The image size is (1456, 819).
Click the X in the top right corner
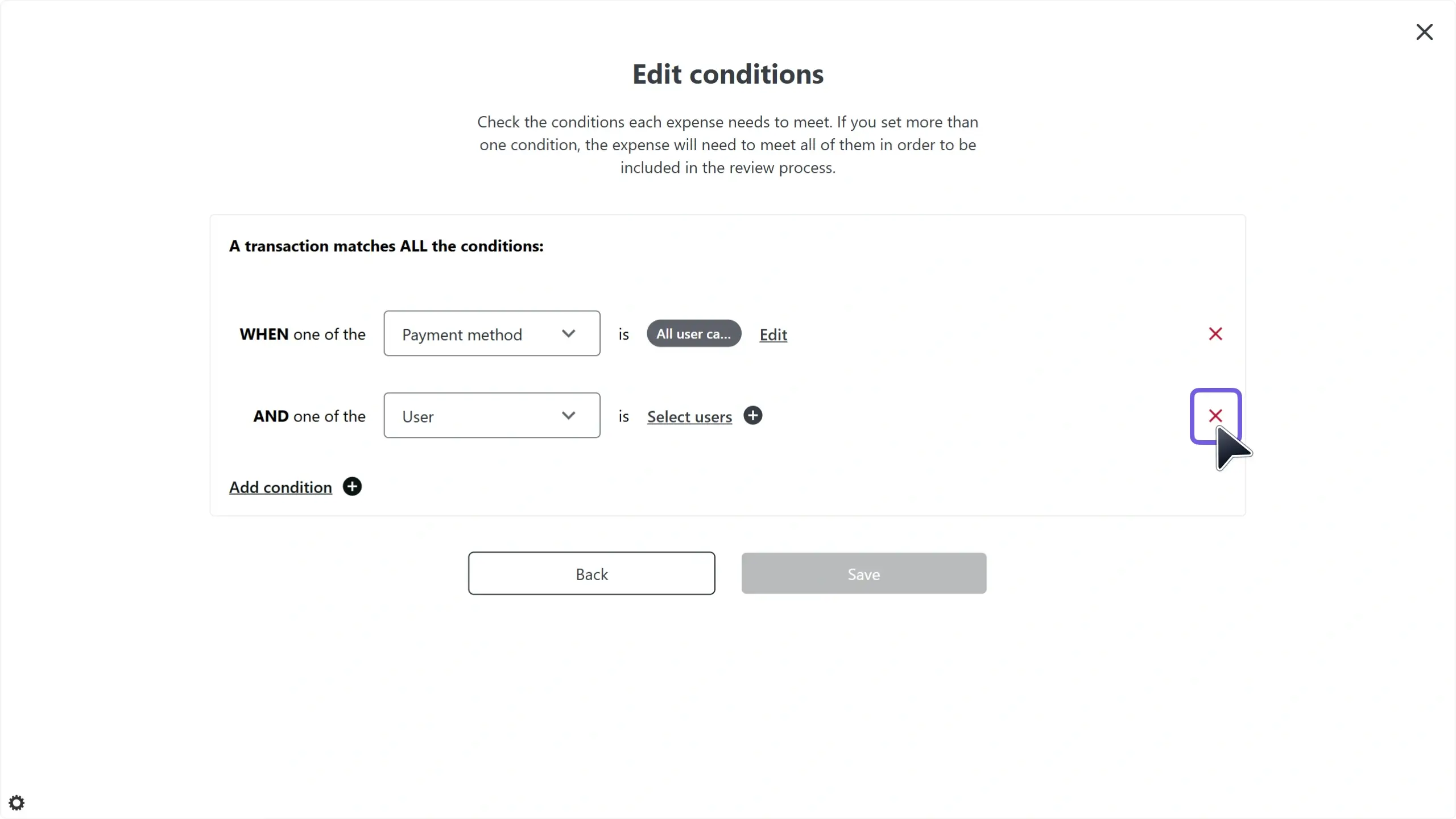pyautogui.click(x=1424, y=32)
